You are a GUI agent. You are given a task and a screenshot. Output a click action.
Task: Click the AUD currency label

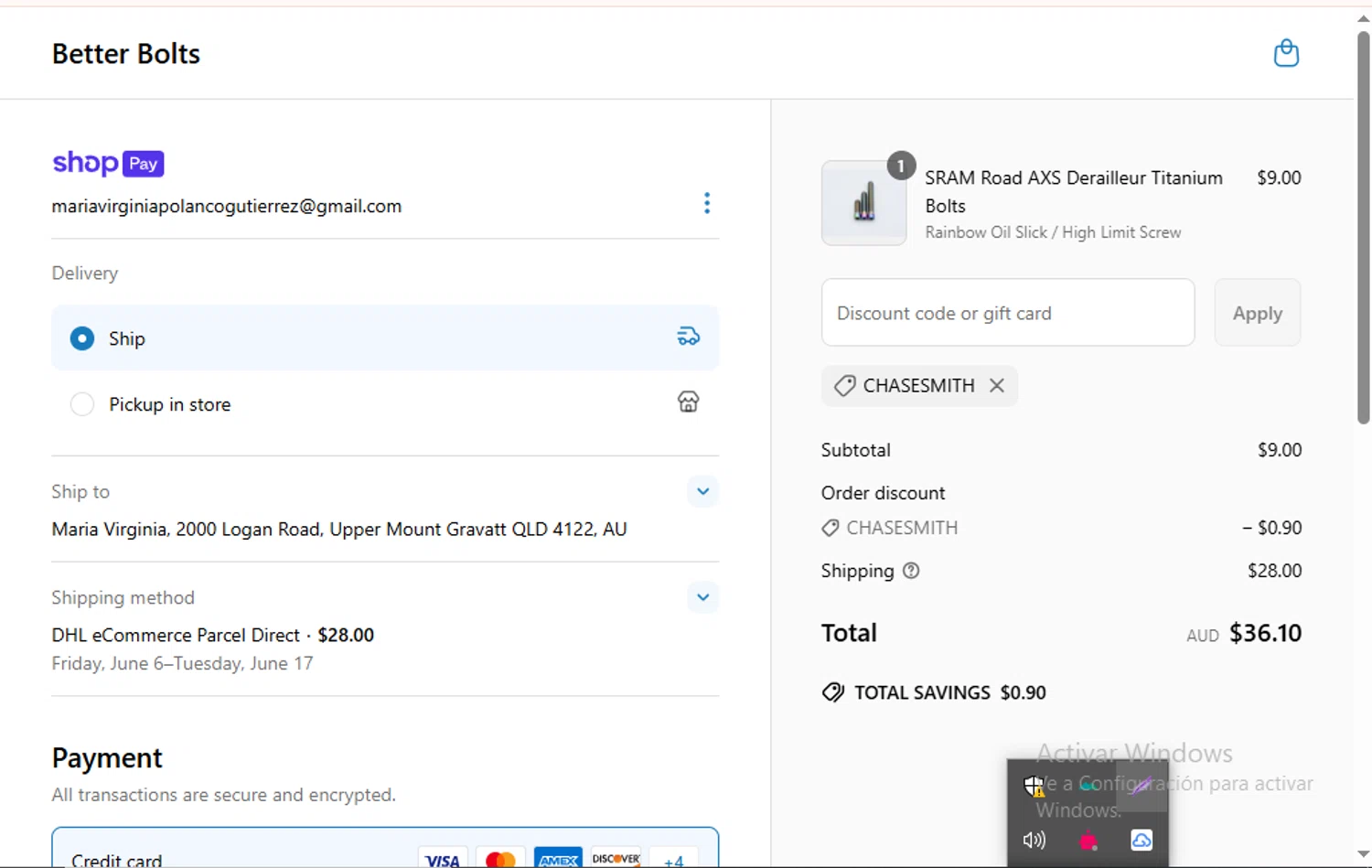click(x=1203, y=636)
